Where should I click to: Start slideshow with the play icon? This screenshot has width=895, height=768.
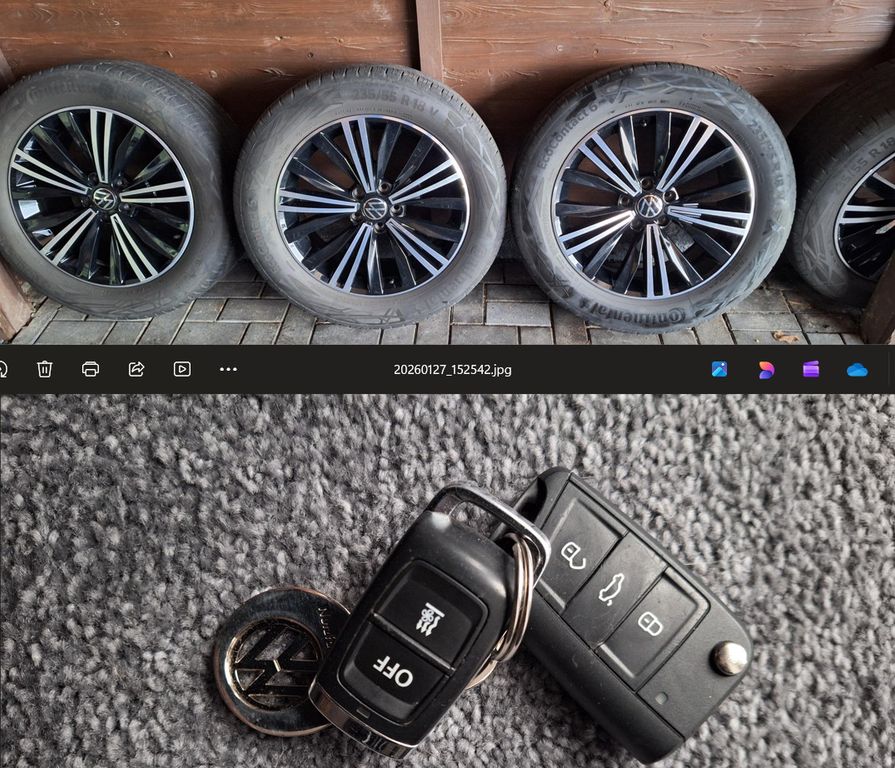tap(182, 369)
